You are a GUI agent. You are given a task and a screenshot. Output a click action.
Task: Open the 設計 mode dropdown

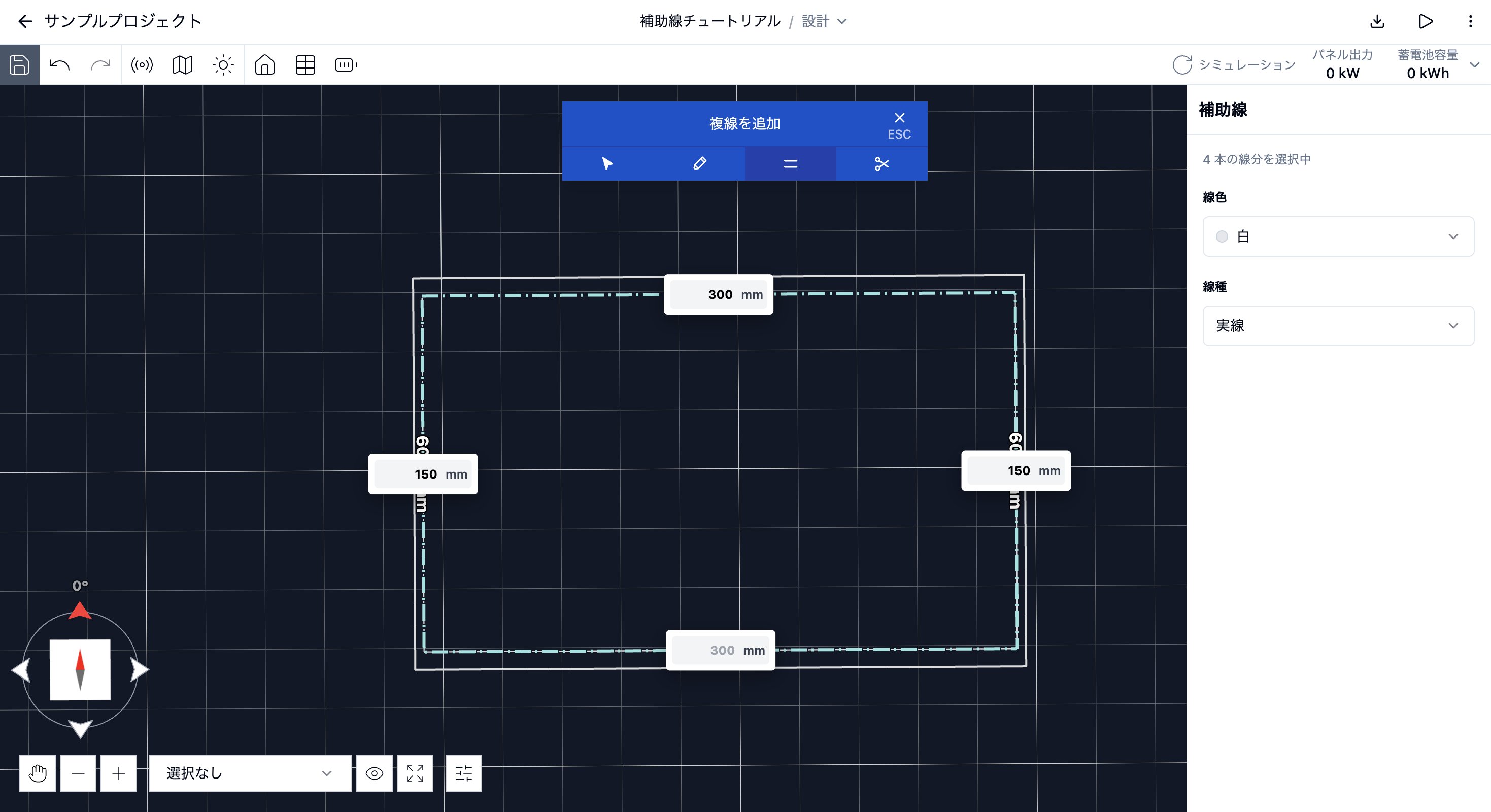(x=824, y=21)
